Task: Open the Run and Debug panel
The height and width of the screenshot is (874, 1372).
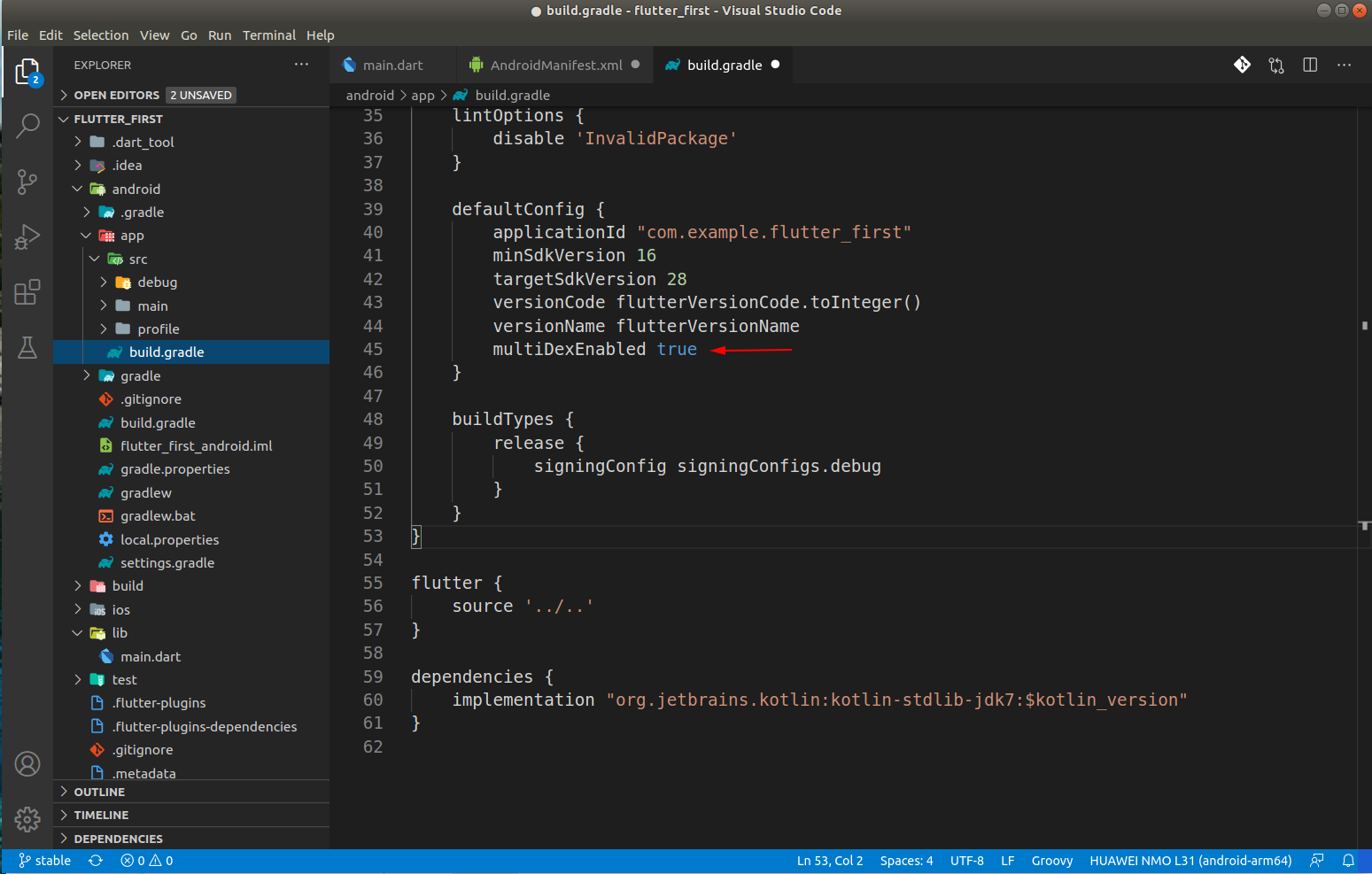Action: (x=27, y=236)
